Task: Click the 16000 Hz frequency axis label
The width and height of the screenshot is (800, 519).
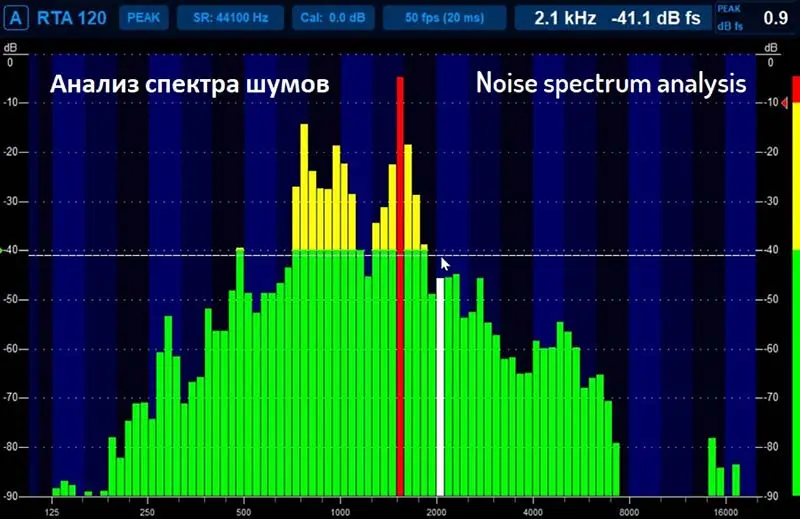Action: click(726, 512)
